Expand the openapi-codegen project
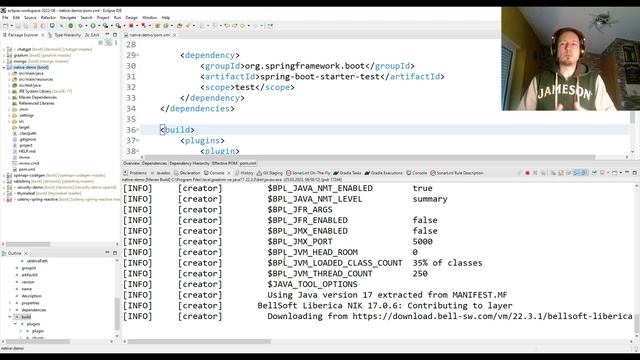Screen dimensions: 640x360 pyautogui.click(x=4, y=176)
